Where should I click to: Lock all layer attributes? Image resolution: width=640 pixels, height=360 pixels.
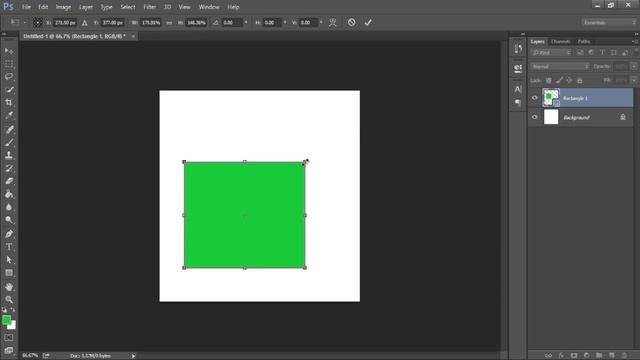click(580, 80)
